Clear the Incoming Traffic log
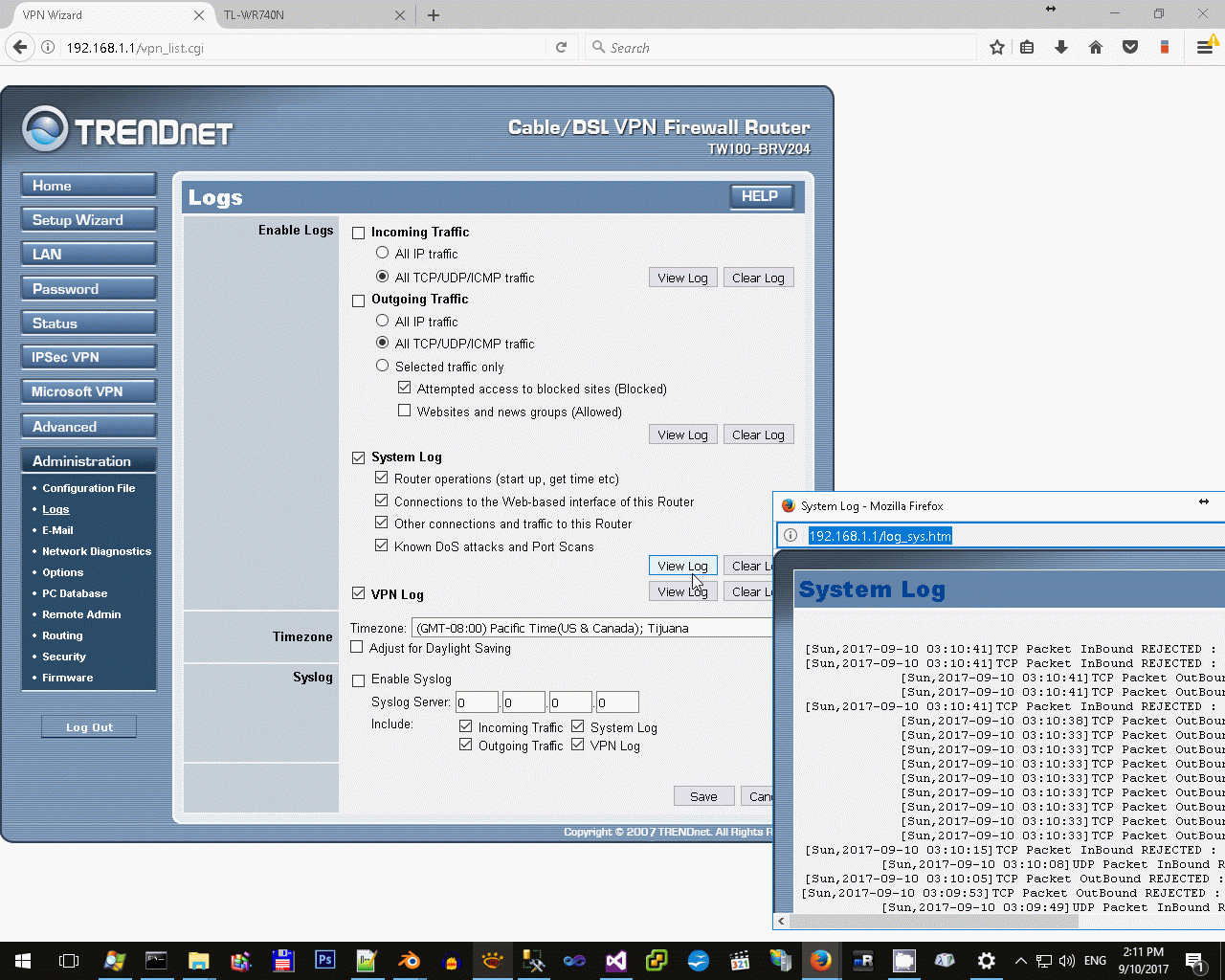 [758, 278]
